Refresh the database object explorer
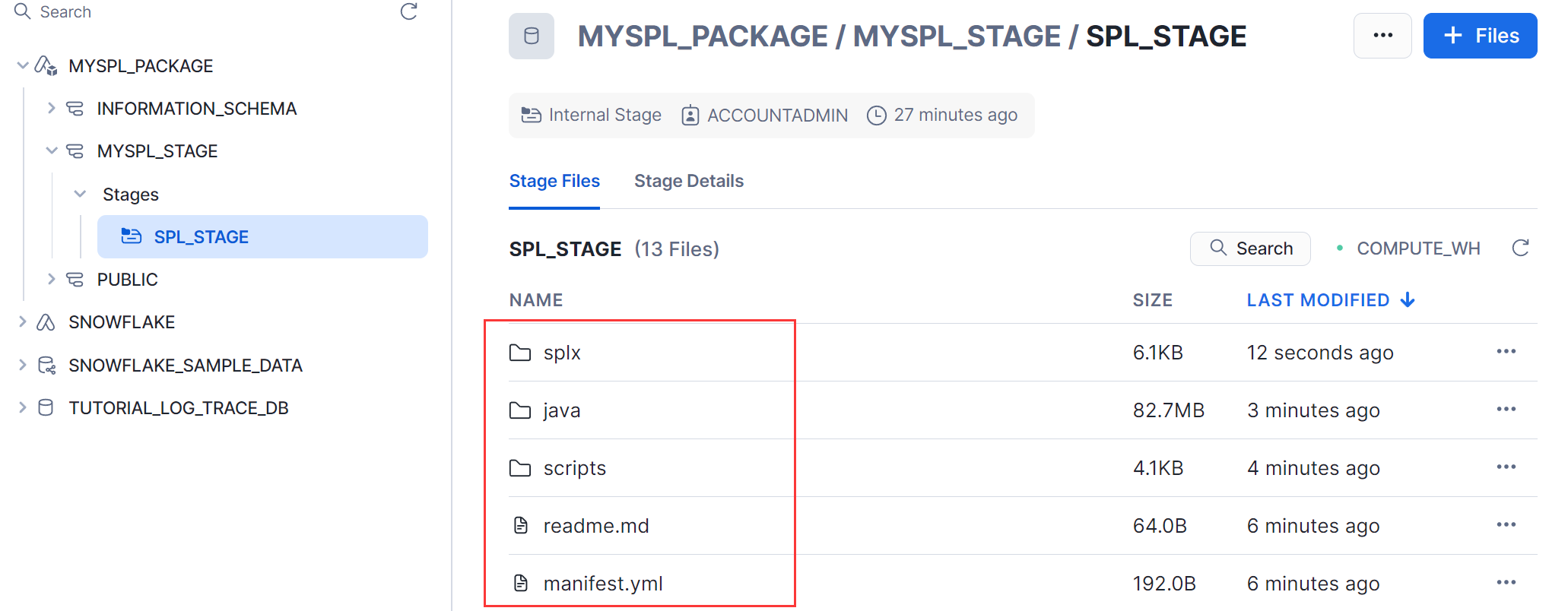Image resolution: width=1568 pixels, height=611 pixels. coord(409,11)
